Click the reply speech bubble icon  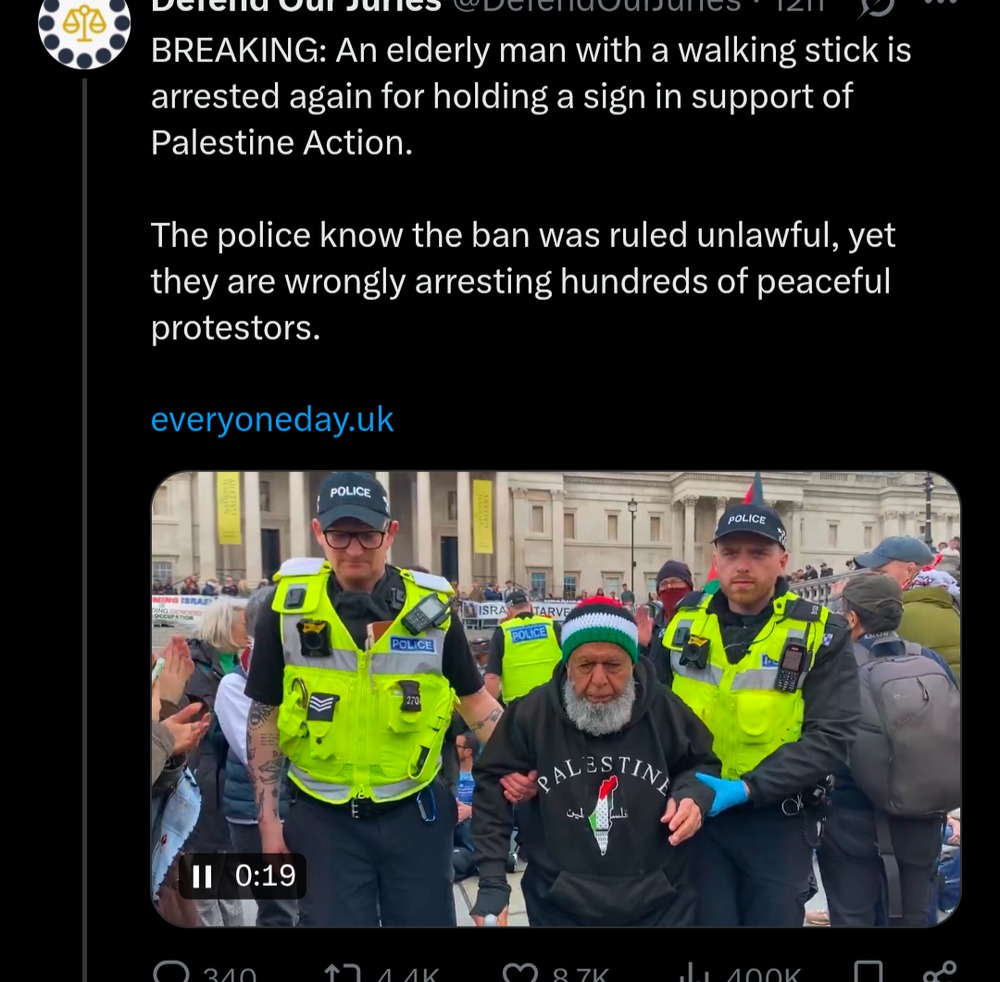point(172,972)
